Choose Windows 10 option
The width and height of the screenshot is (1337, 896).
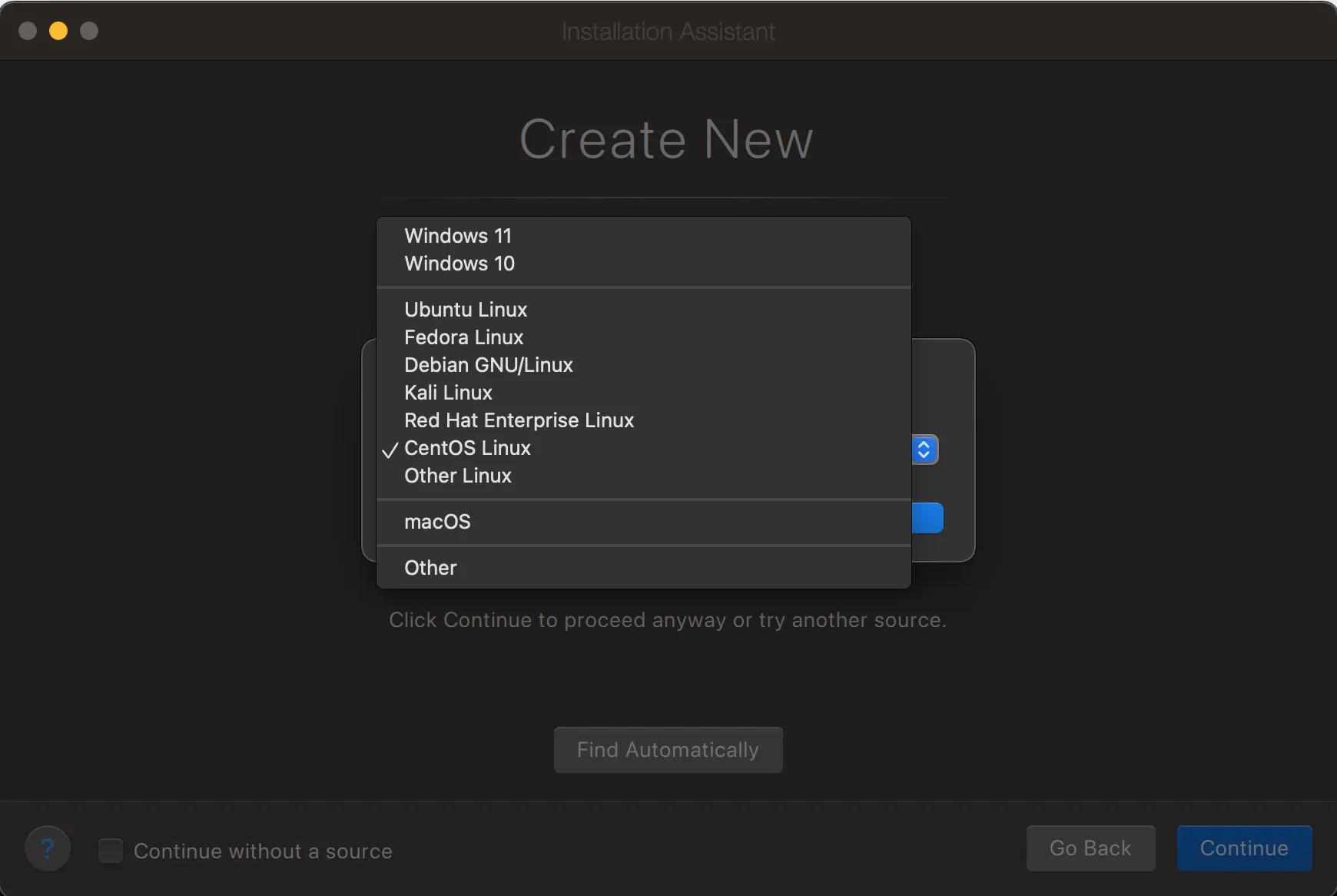point(459,264)
